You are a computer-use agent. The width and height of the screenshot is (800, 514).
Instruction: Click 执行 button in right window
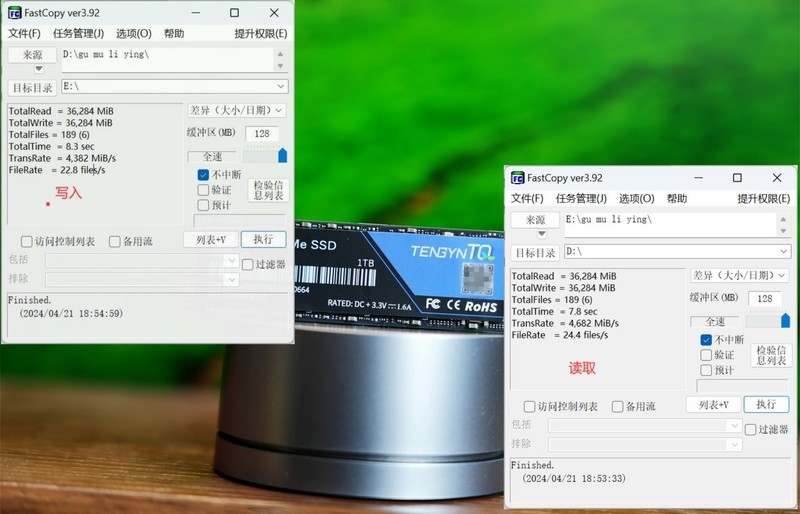coord(766,404)
